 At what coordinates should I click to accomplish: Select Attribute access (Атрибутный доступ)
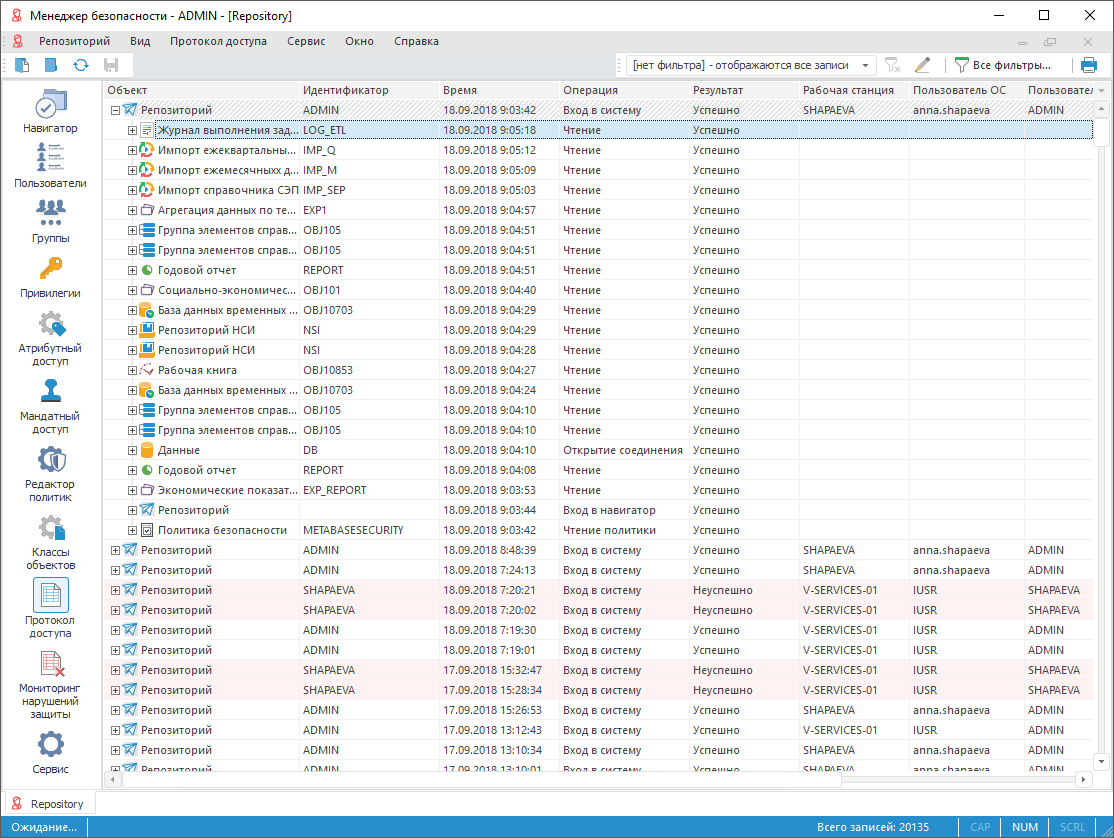pos(50,338)
